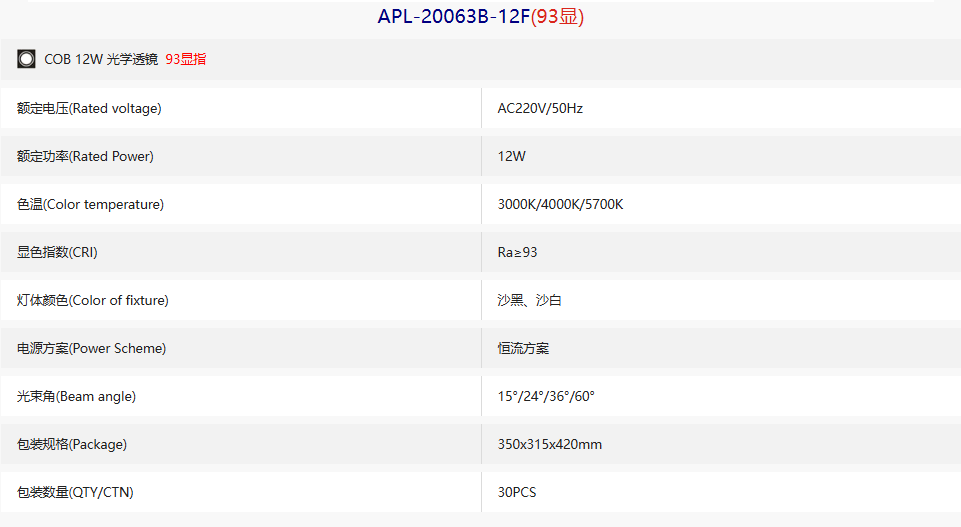Click the red '93显指' label
Image resolution: width=961 pixels, height=527 pixels.
186,59
